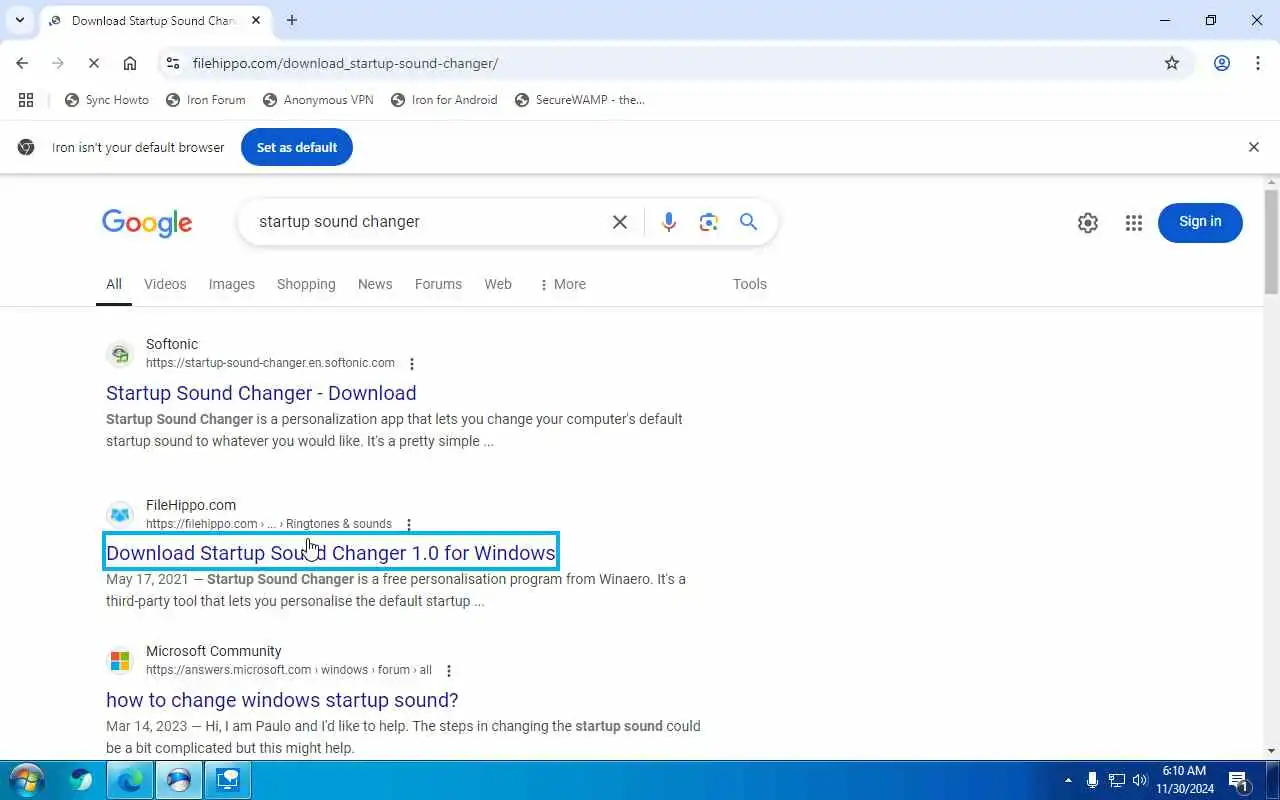This screenshot has height=800, width=1280.
Task: Open the Iron browser taskbar icon
Action: pos(179,780)
